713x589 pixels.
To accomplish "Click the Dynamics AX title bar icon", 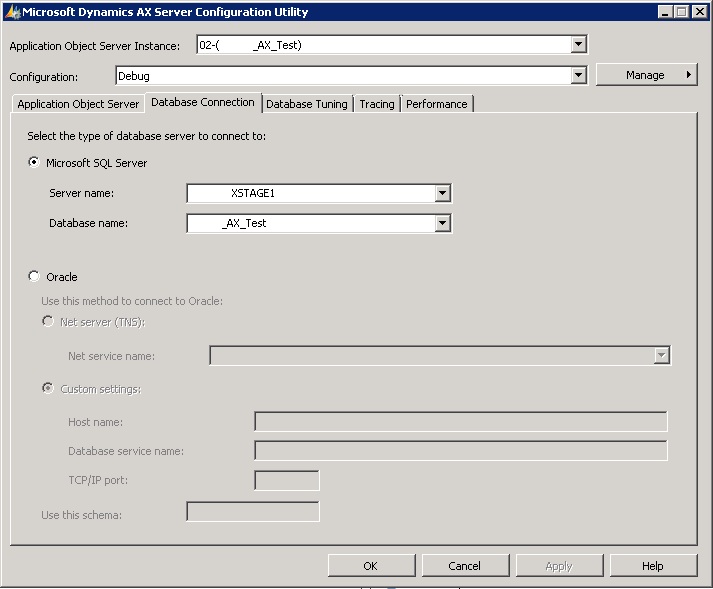I will (13, 12).
